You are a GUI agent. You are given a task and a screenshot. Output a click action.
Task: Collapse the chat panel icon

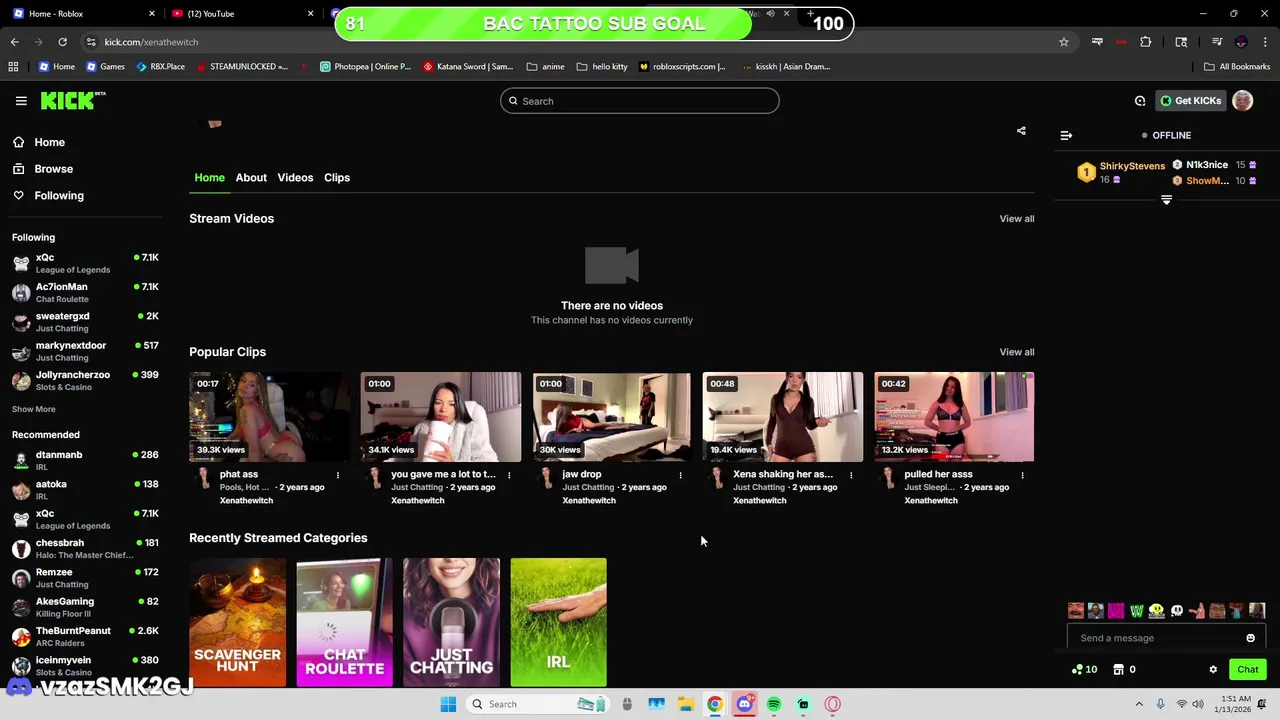click(1066, 135)
